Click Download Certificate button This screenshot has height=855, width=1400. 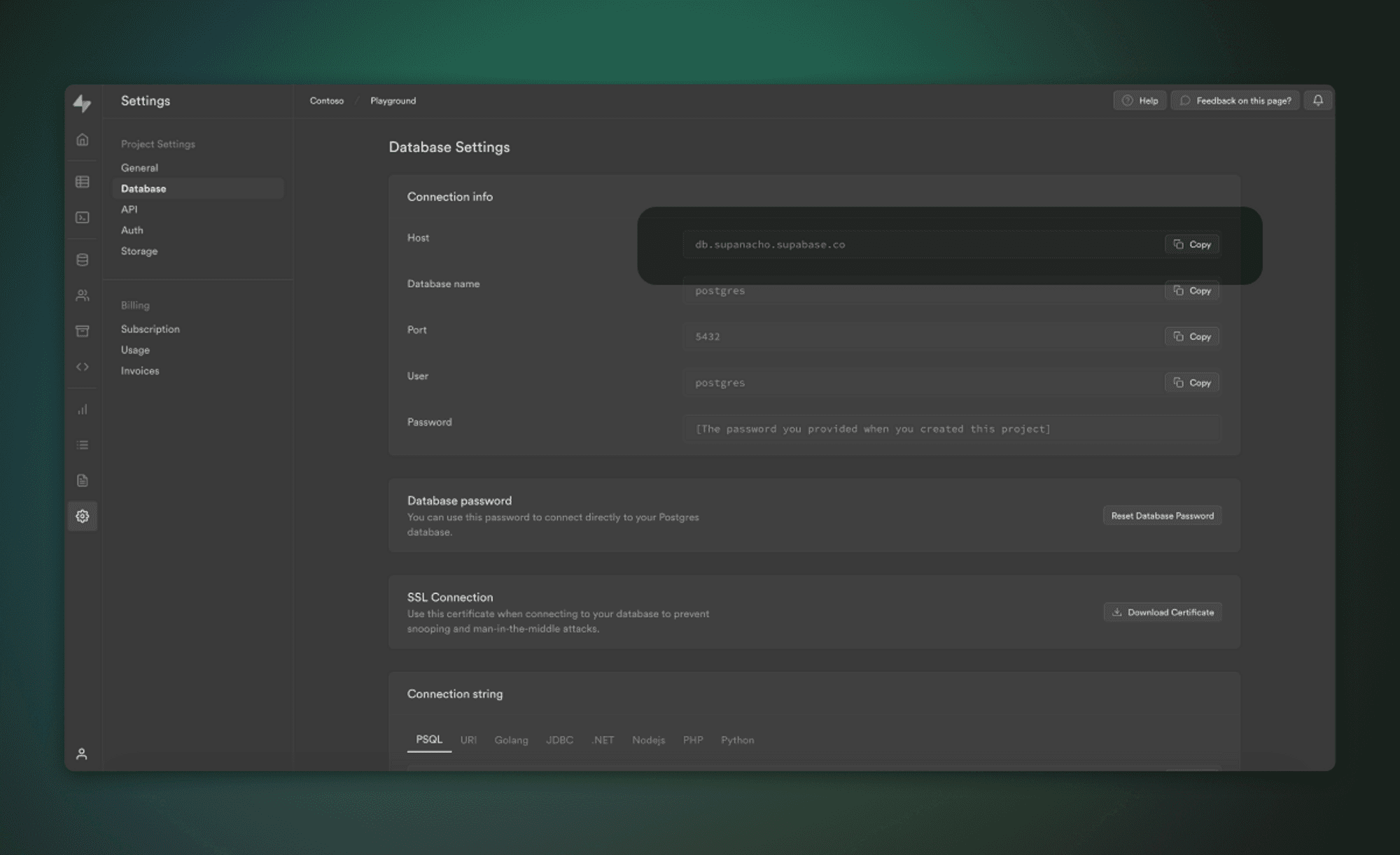click(1163, 612)
